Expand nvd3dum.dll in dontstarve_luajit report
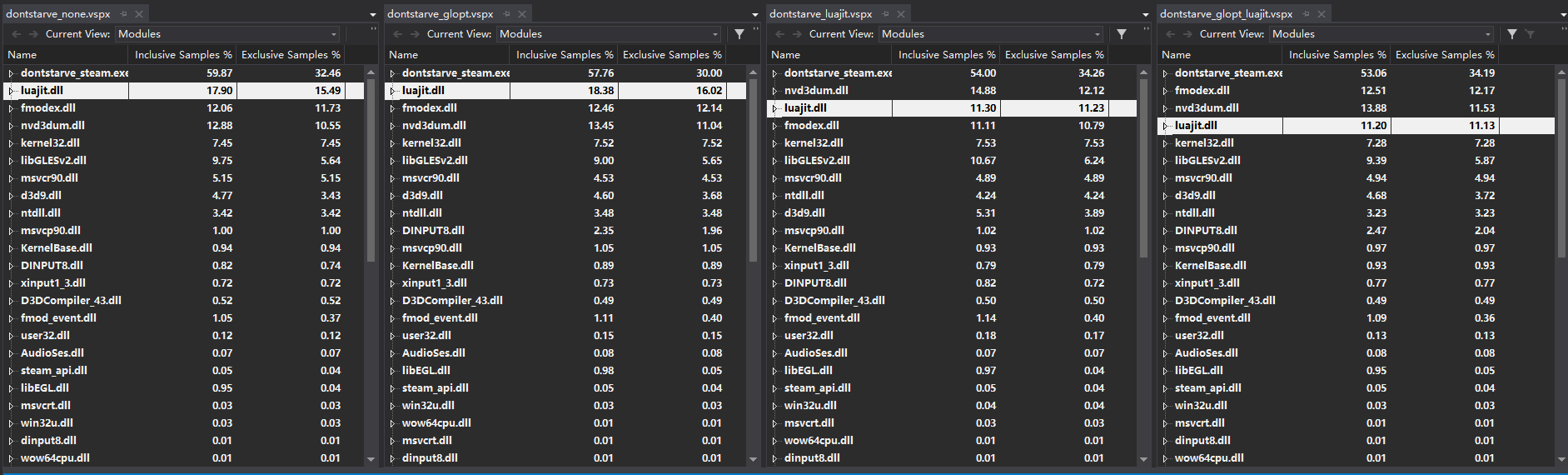 [x=775, y=91]
